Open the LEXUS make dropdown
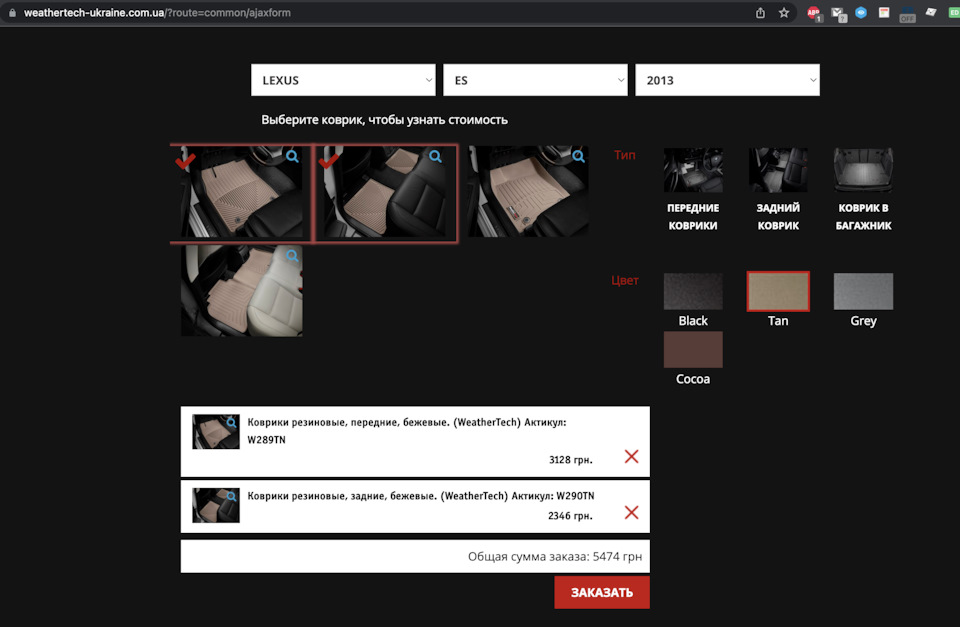The image size is (960, 627). (x=343, y=80)
